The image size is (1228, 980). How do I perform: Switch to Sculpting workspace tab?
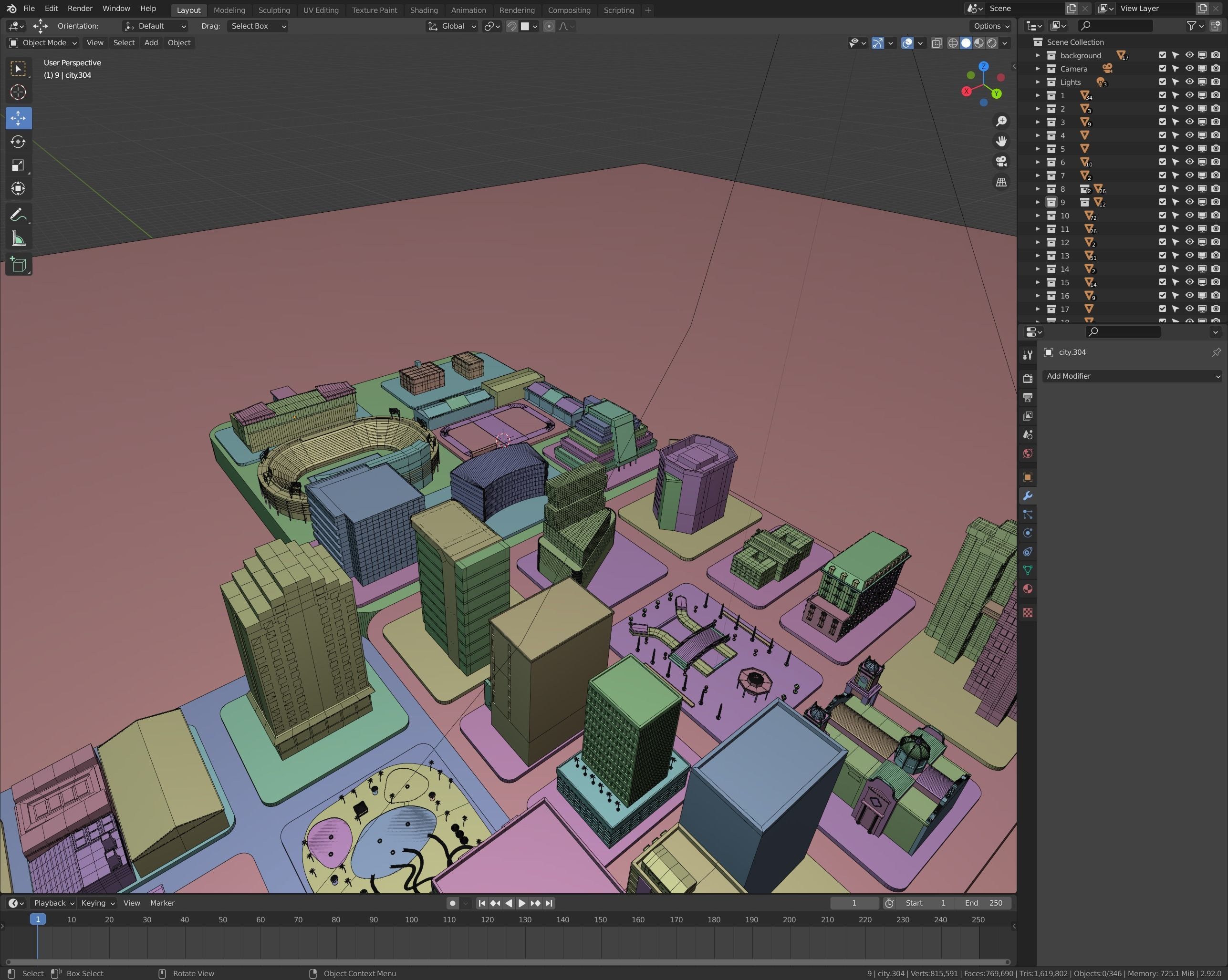[274, 10]
